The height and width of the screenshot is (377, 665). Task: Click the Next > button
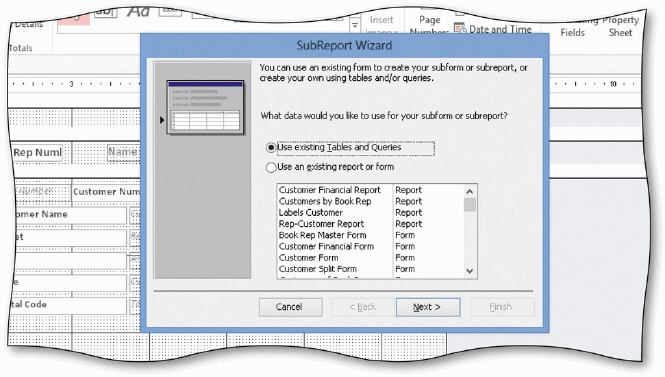pos(428,307)
